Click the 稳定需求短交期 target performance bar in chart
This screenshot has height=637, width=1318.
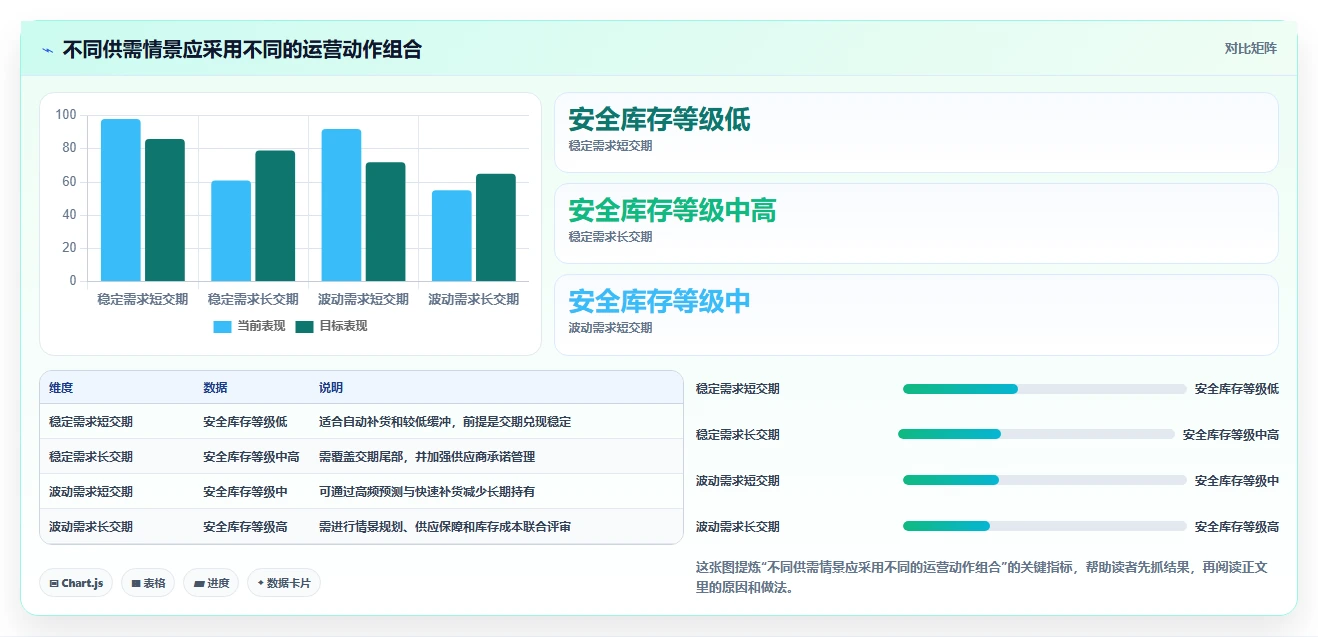tap(165, 210)
